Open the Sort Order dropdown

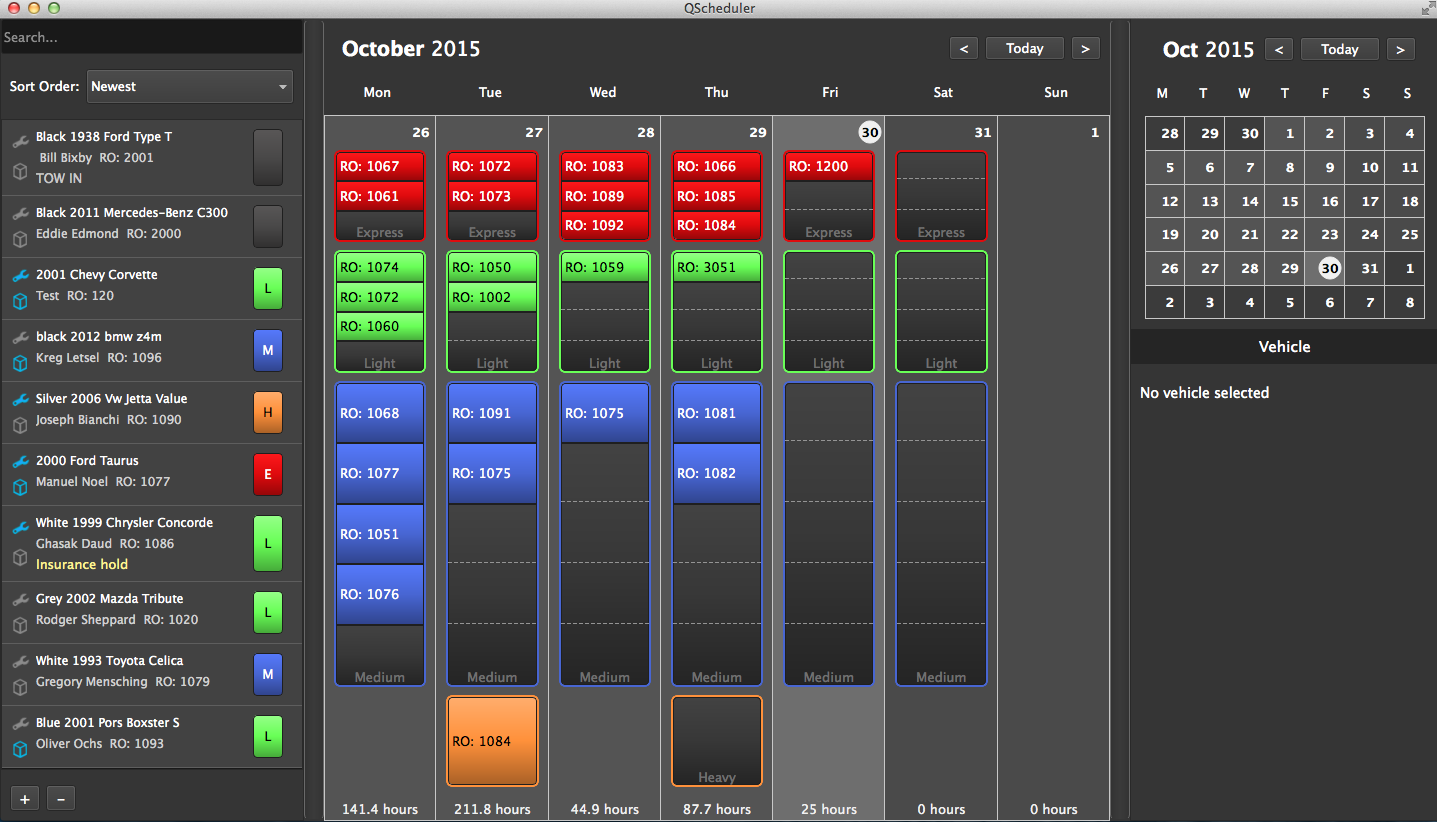click(190, 87)
